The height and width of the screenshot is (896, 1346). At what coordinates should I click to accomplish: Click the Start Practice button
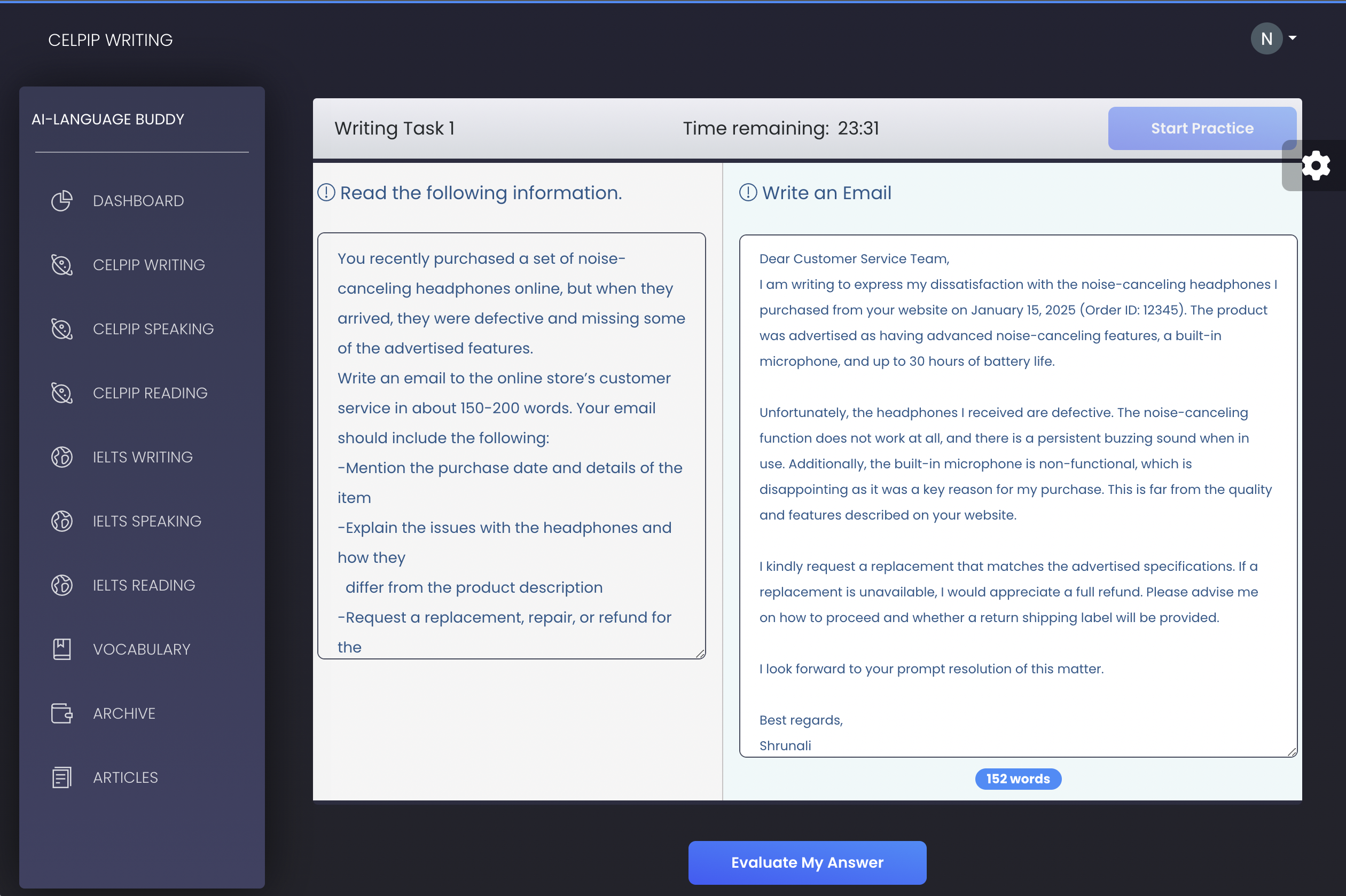click(x=1202, y=128)
